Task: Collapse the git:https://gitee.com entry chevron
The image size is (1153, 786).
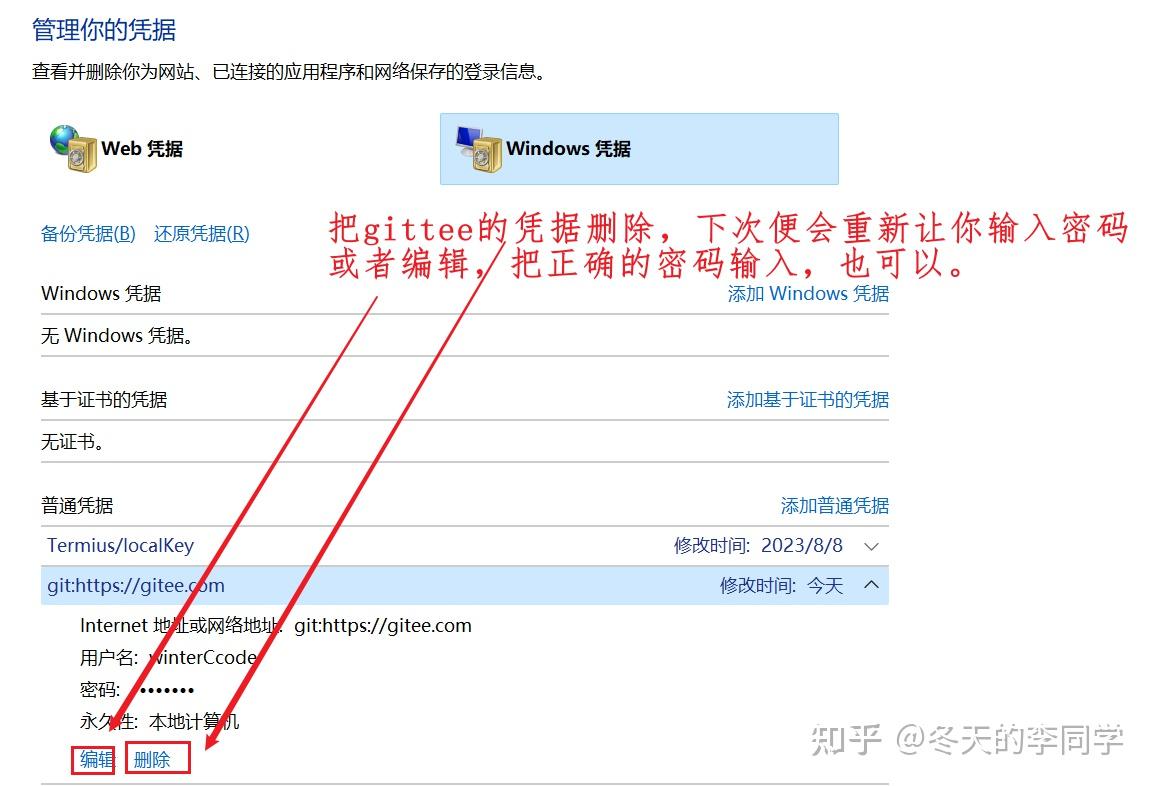Action: pos(869,586)
